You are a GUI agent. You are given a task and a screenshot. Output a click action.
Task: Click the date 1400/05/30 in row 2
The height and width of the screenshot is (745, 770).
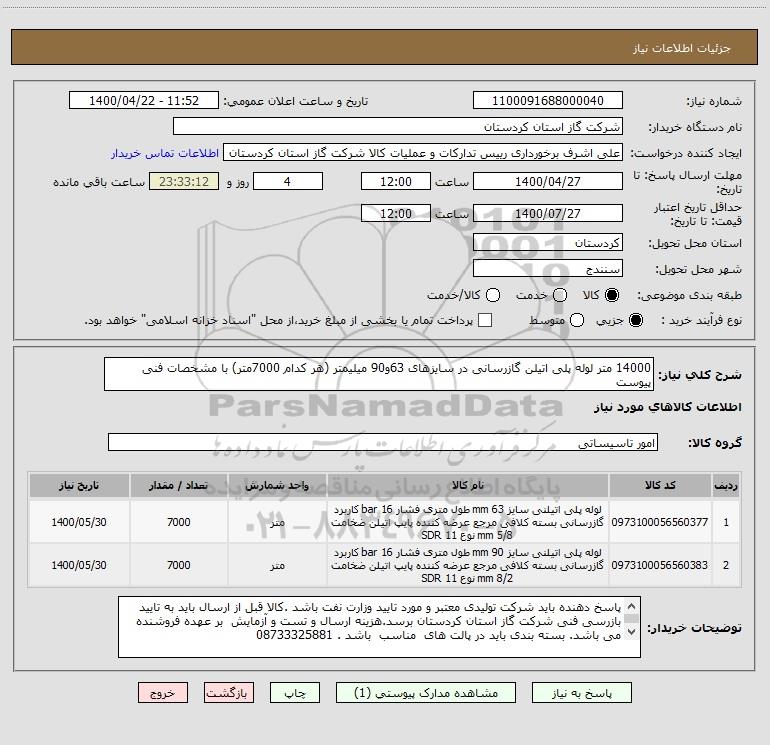point(79,565)
